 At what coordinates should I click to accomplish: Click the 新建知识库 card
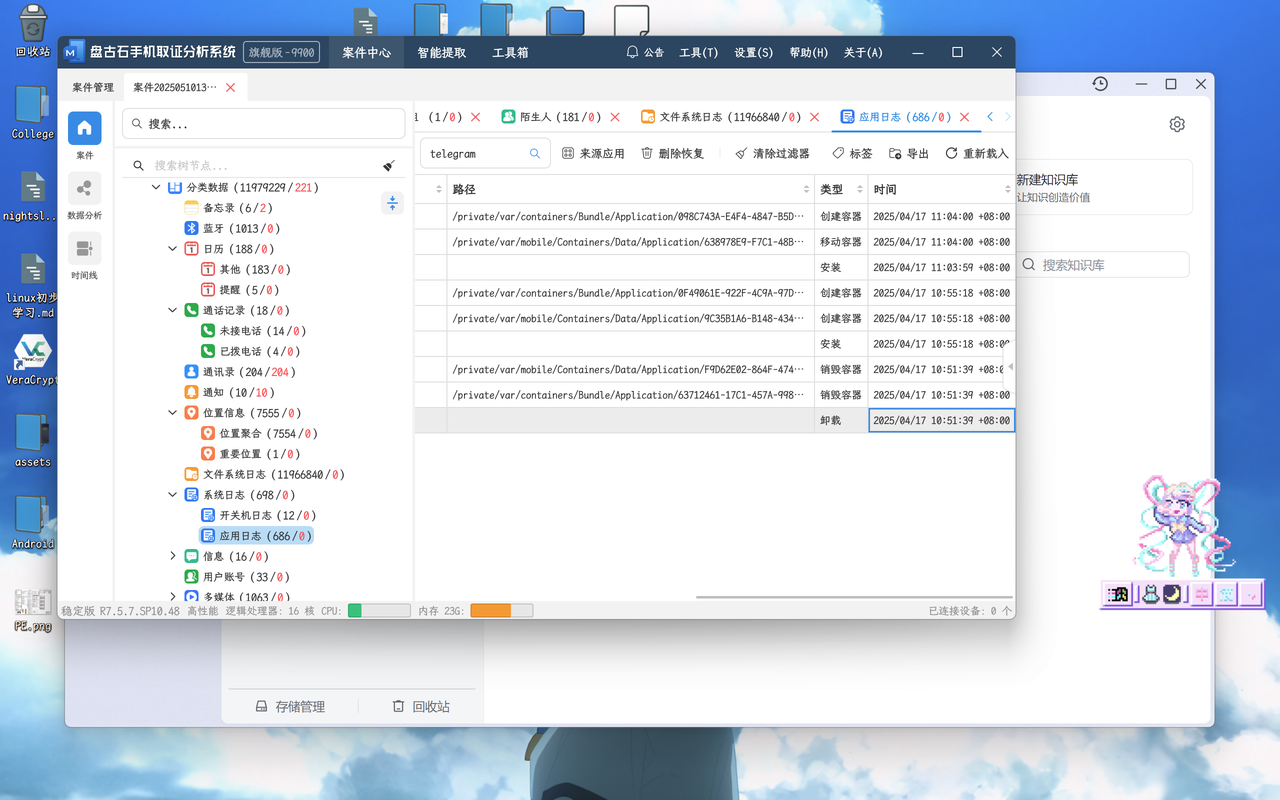[1104, 187]
